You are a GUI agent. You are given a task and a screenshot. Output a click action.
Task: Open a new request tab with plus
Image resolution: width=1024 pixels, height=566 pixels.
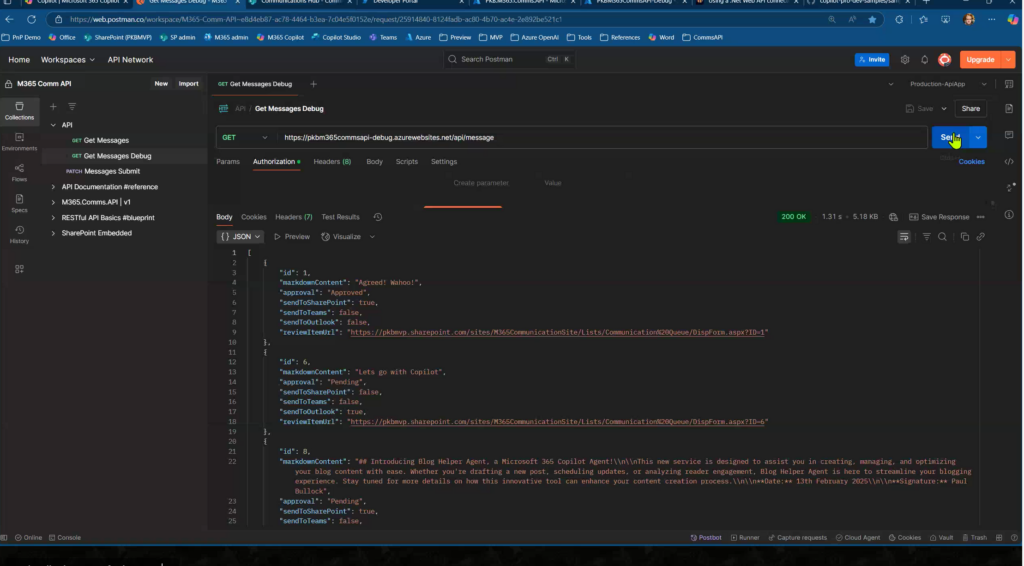(x=313, y=84)
